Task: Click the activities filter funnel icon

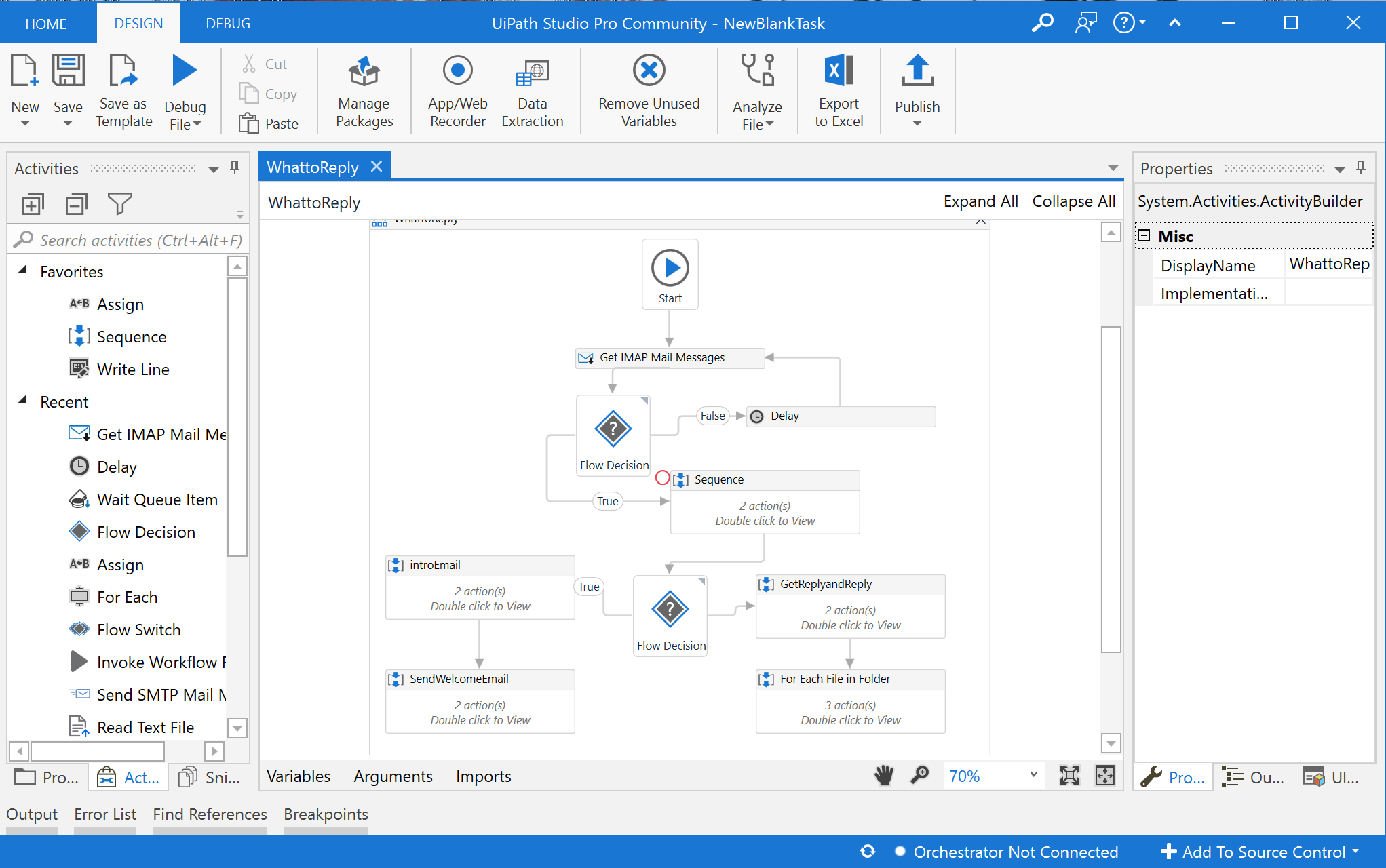Action: 119,203
